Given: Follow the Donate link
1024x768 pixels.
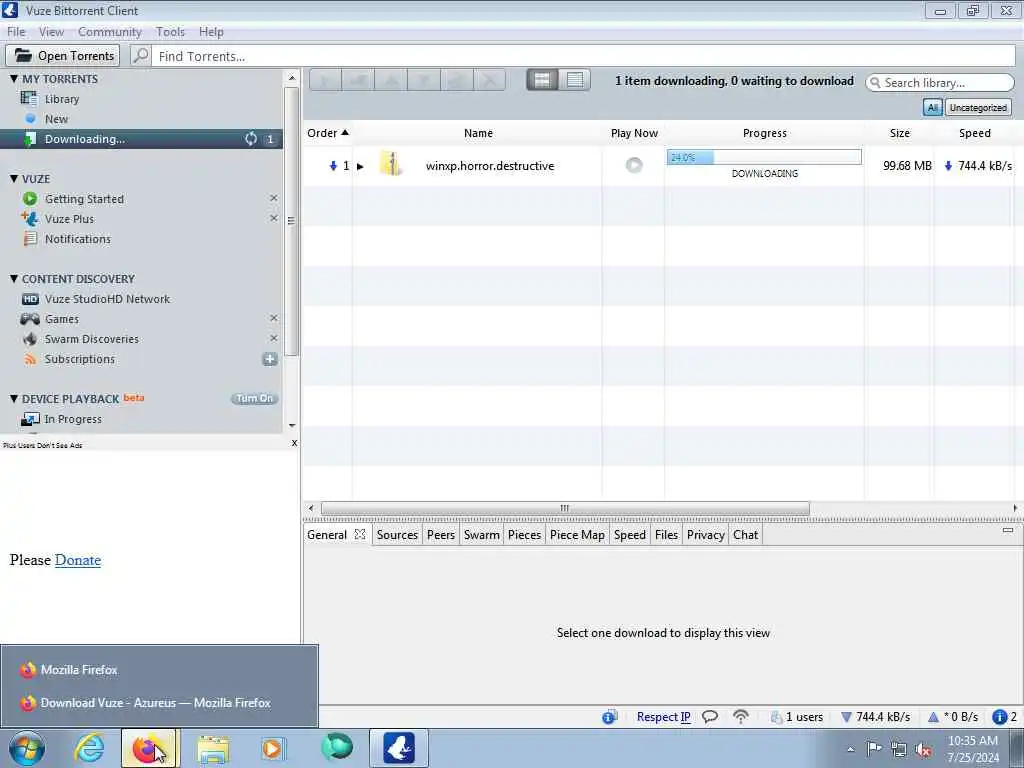Looking at the screenshot, I should point(78,560).
